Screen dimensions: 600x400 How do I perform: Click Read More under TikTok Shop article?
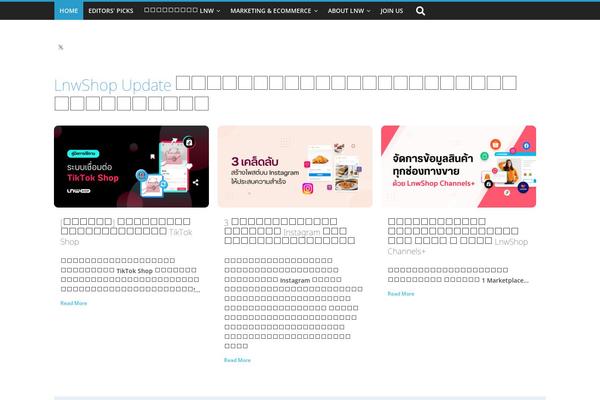coord(73,303)
